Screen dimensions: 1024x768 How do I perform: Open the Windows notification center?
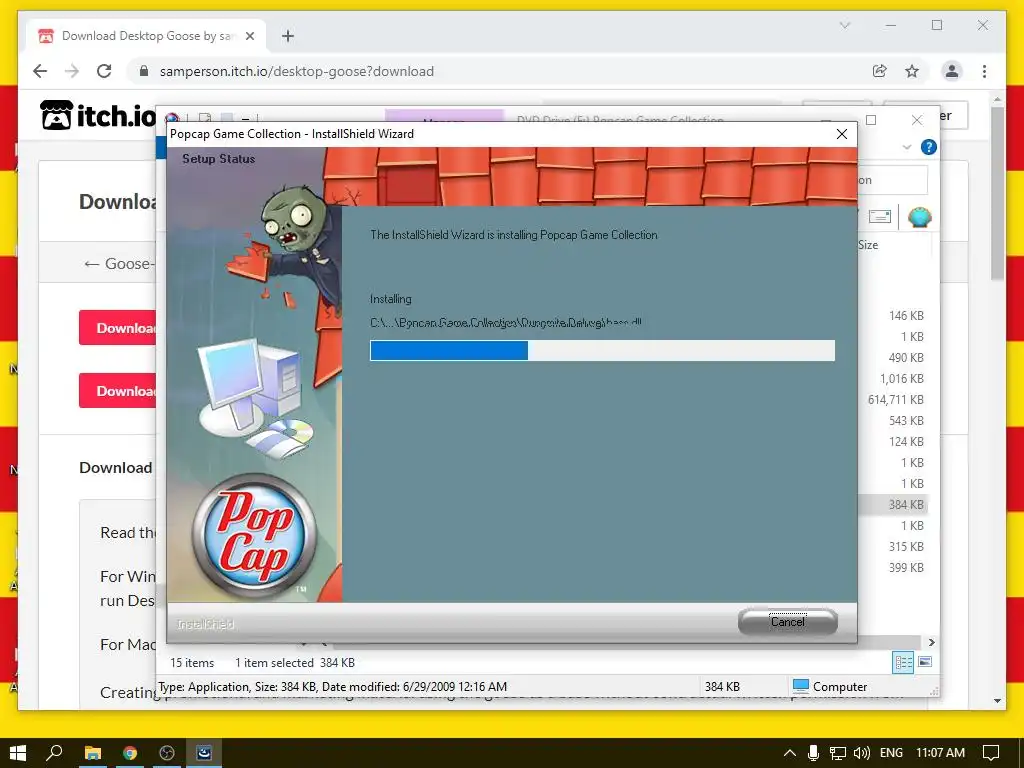tap(991, 753)
